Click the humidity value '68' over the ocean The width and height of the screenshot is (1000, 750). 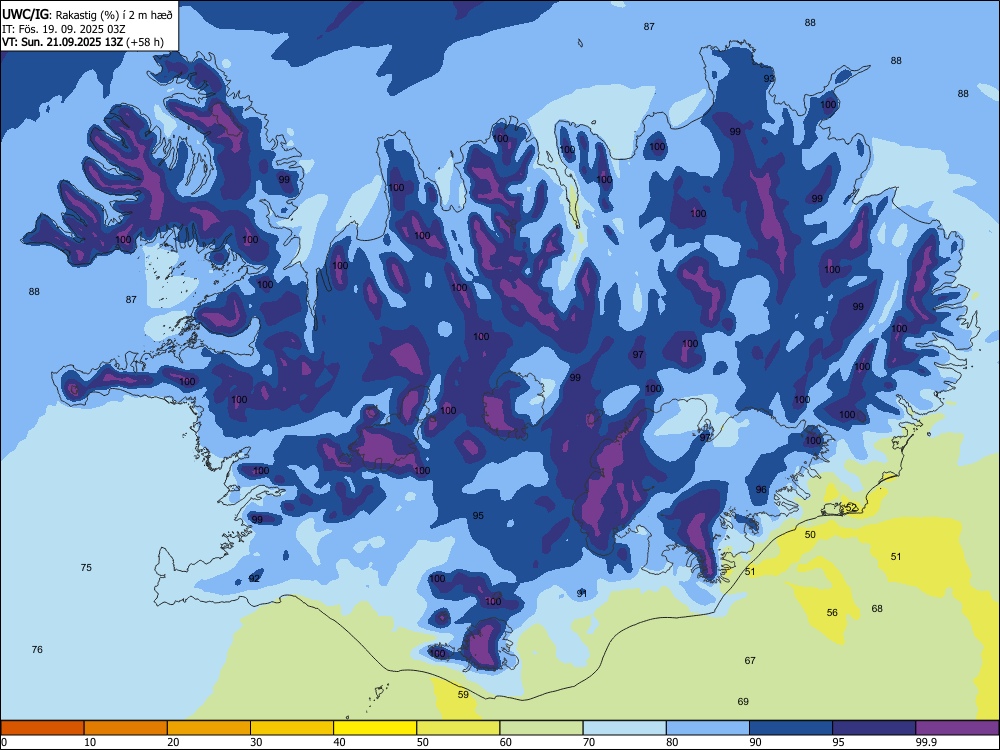[877, 608]
